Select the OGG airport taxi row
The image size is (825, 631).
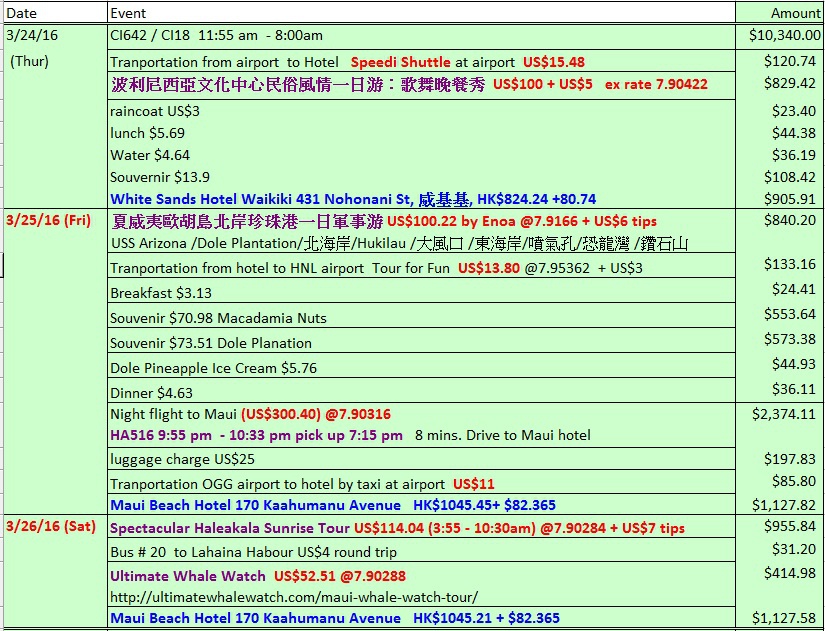[421, 482]
